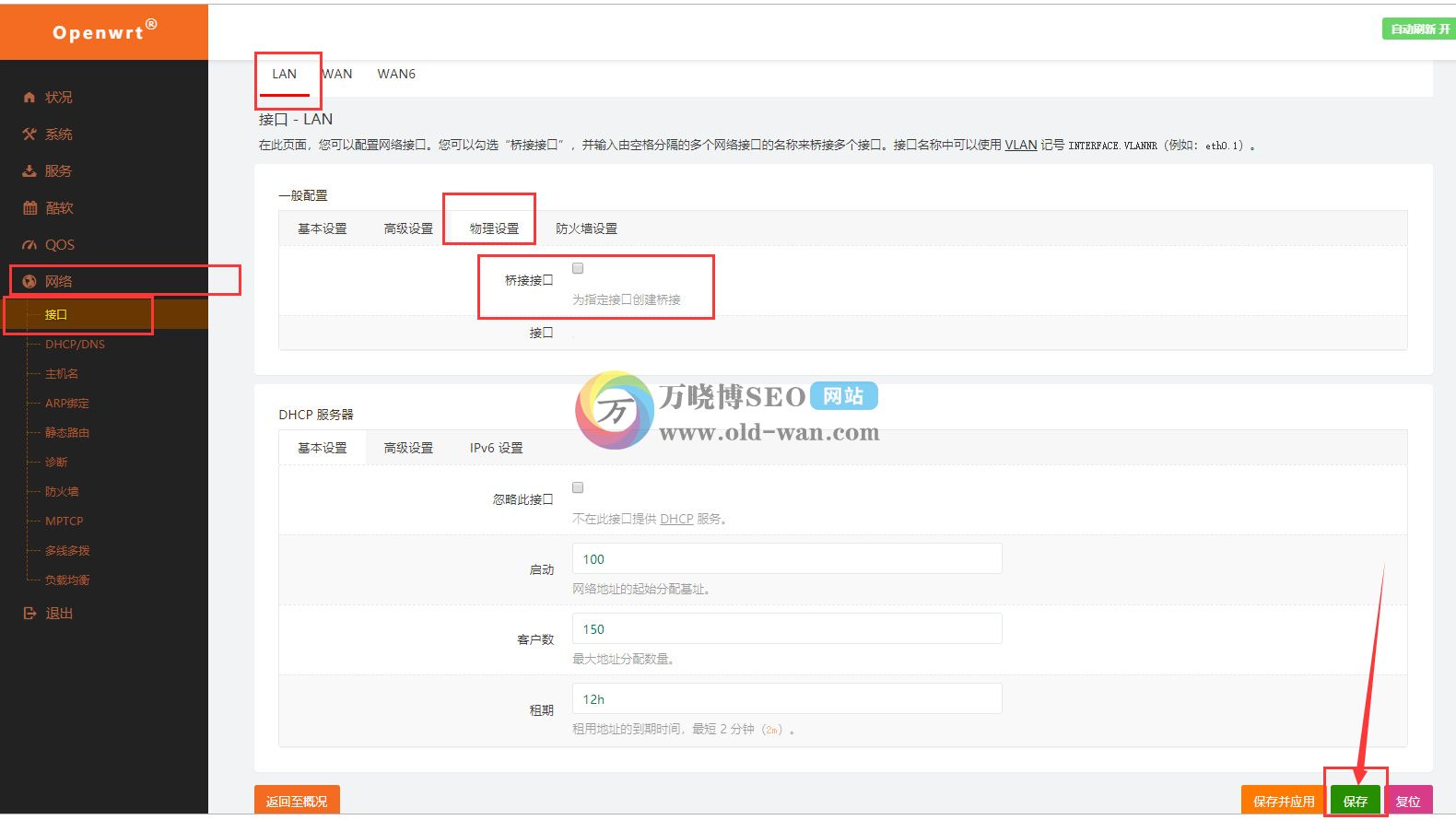Toggle the 自动刷新 开 badge

tap(1420, 29)
